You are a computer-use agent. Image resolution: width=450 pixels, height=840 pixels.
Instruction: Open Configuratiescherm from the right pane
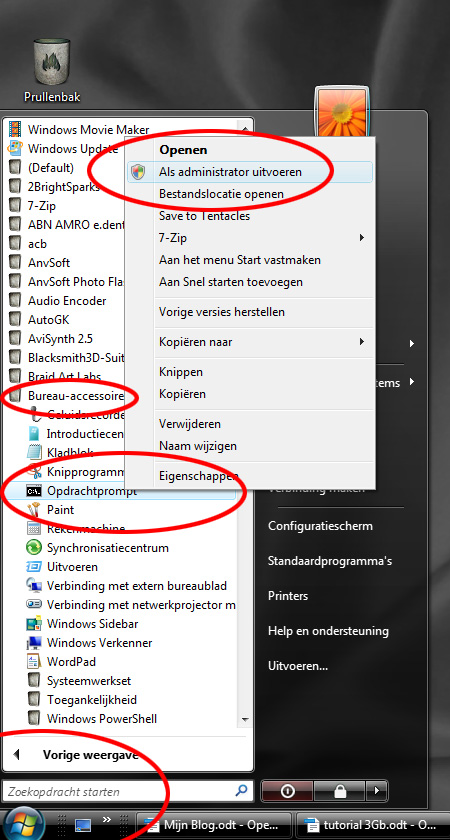tap(320, 526)
